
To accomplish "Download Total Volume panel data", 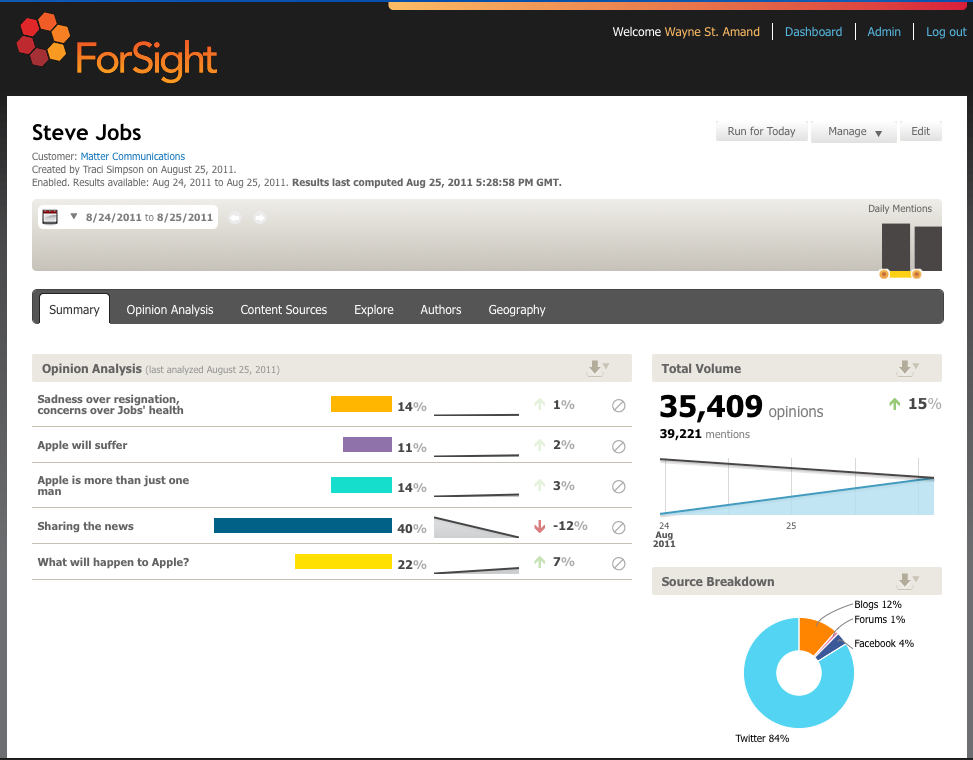I will (x=908, y=368).
